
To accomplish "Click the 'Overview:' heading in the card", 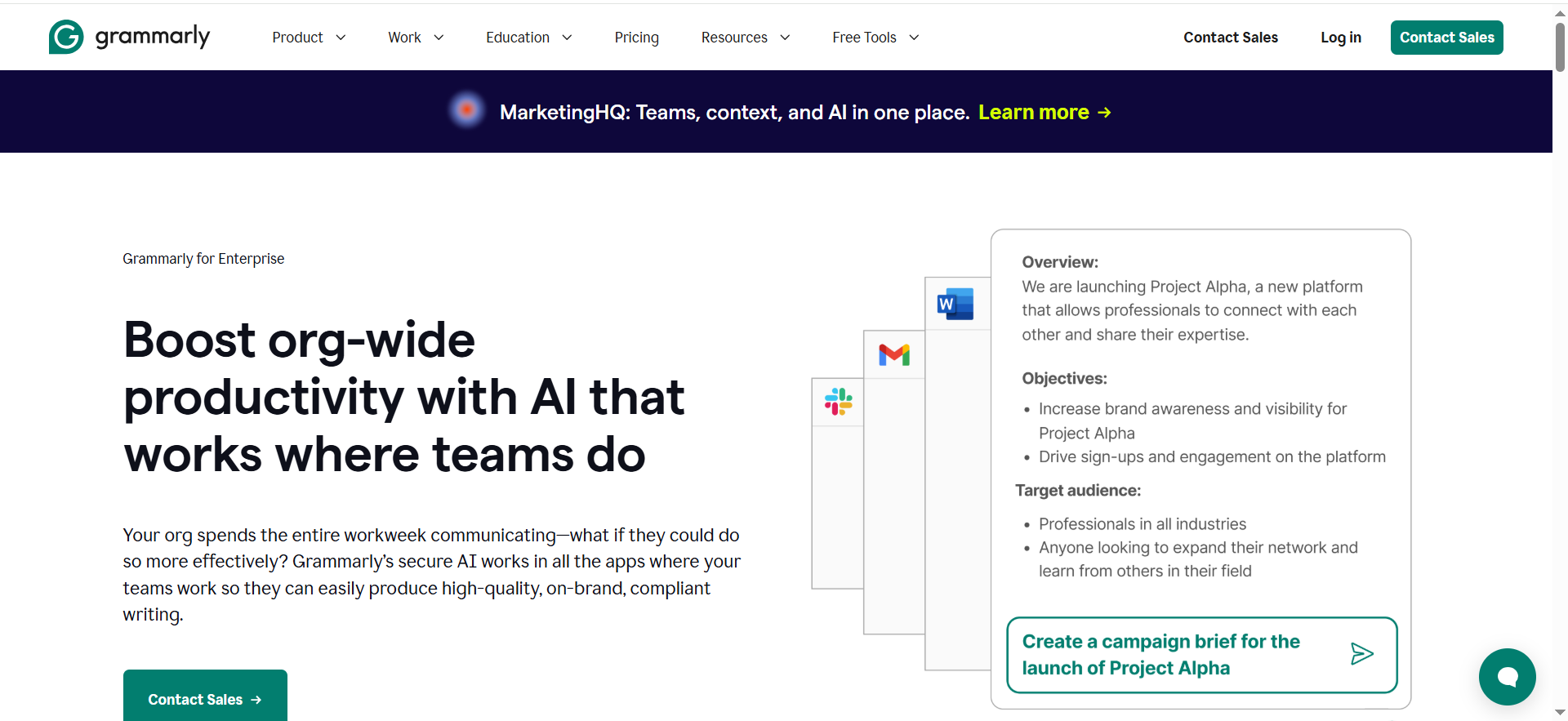I will point(1060,262).
